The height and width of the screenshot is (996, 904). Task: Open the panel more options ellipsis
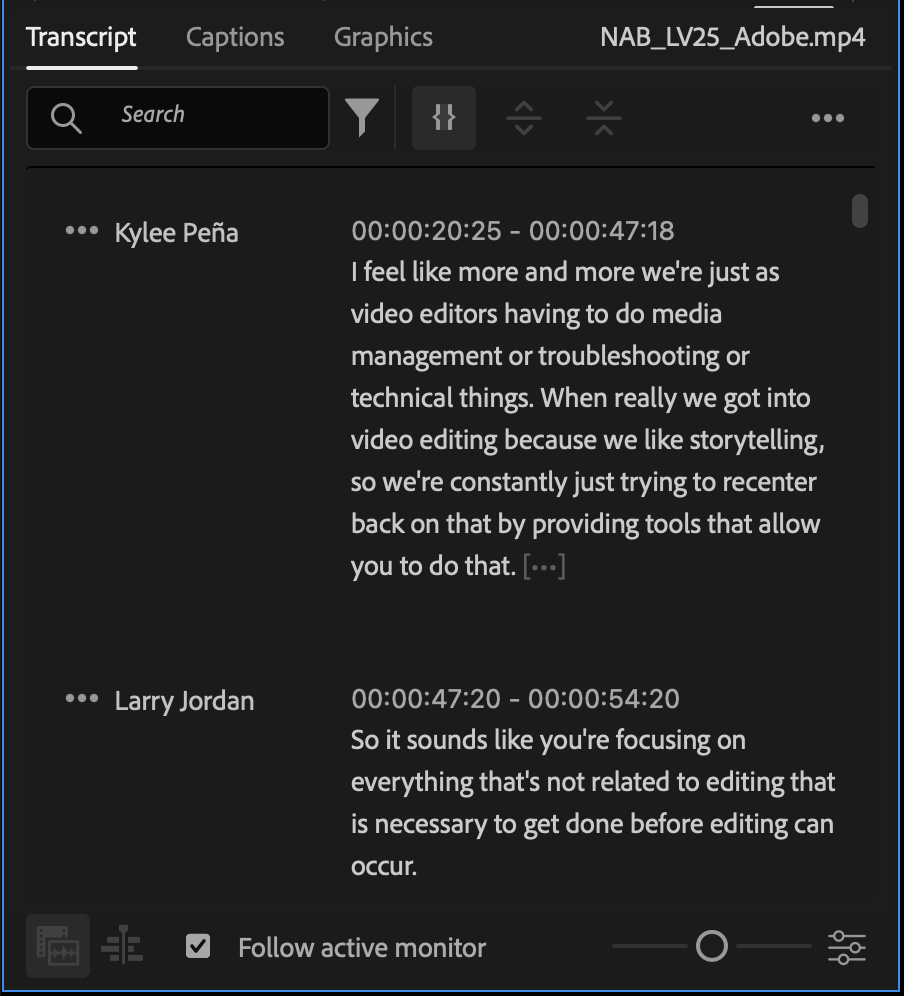pyautogui.click(x=828, y=118)
